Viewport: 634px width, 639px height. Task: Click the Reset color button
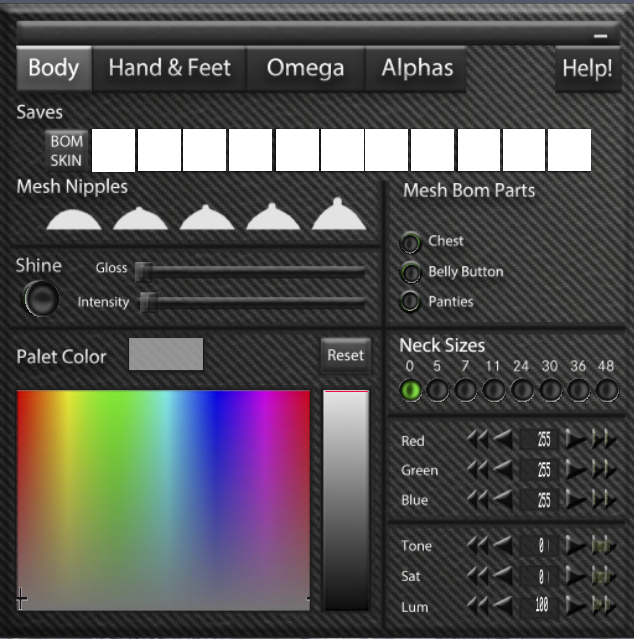pyautogui.click(x=346, y=355)
